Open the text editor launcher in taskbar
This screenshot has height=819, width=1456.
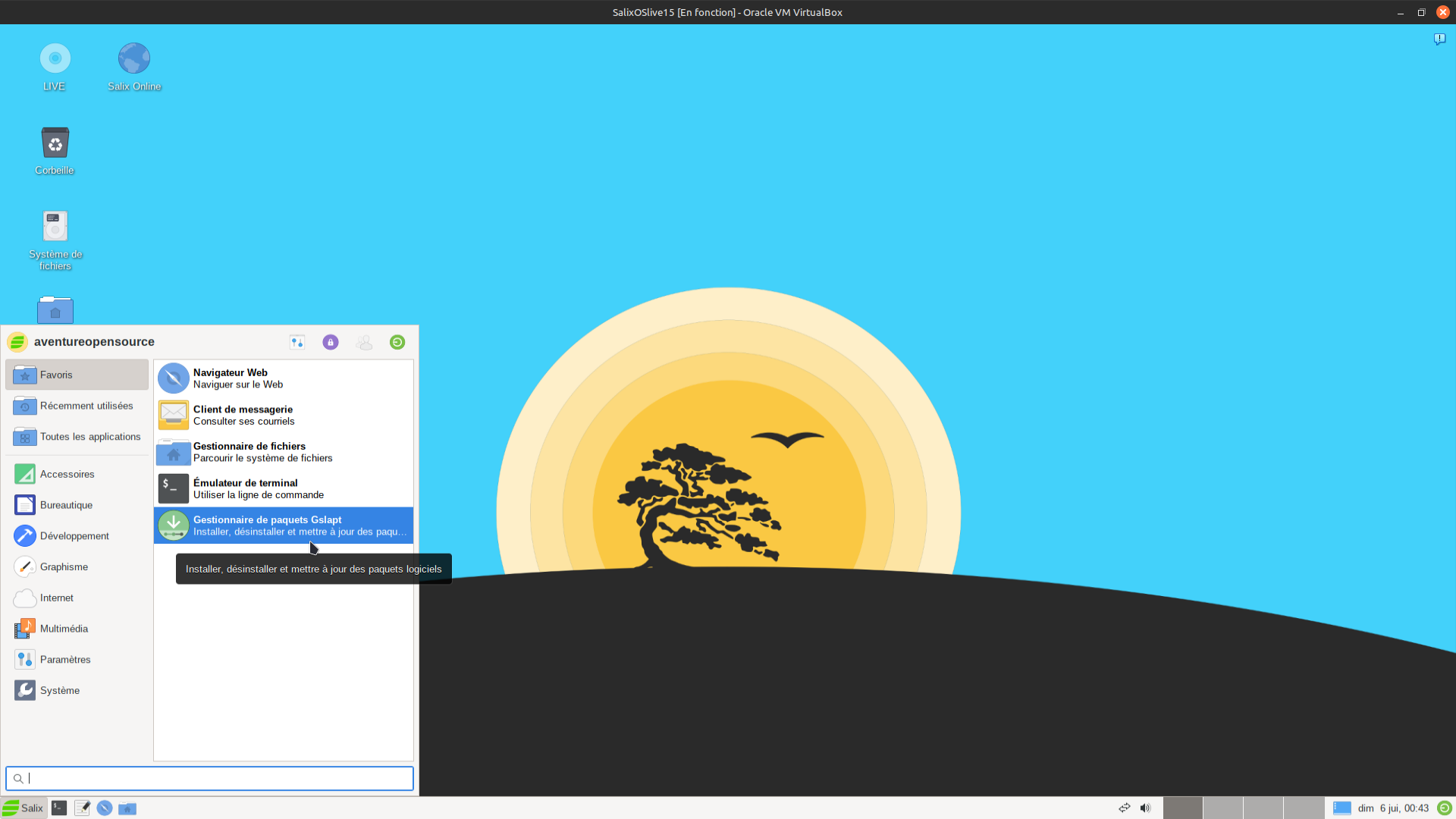(82, 808)
